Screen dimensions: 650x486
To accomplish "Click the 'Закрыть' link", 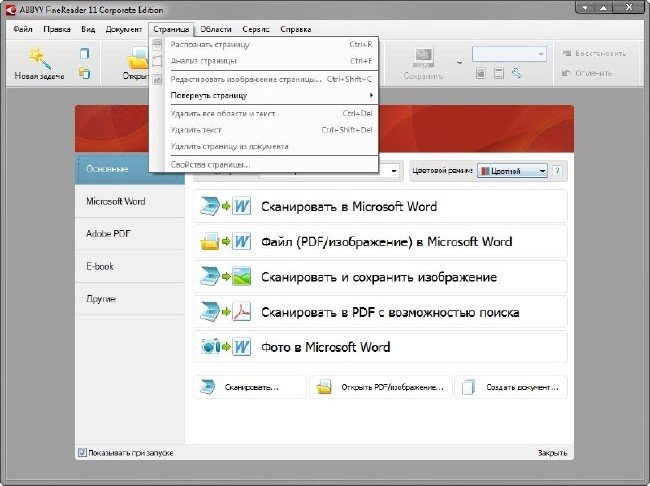I will point(552,453).
